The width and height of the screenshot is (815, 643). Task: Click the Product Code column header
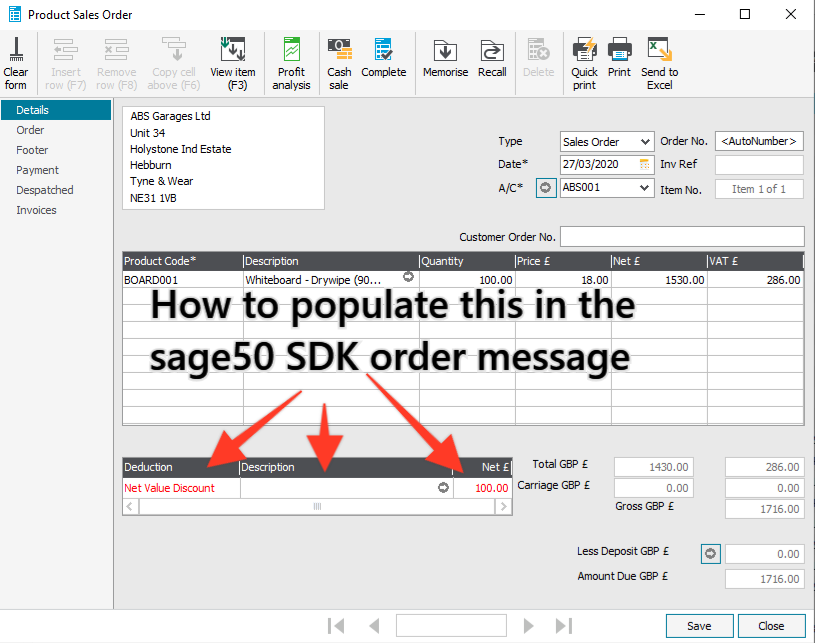(183, 261)
